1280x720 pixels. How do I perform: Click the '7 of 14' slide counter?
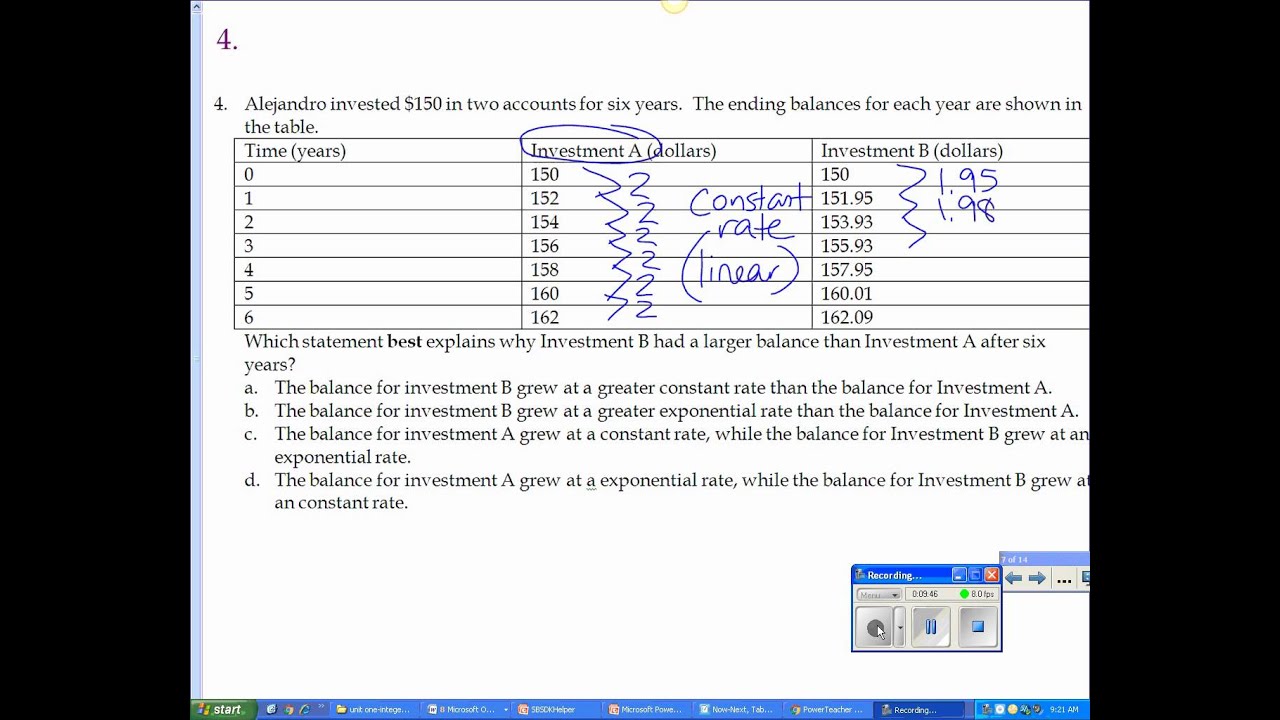1015,560
